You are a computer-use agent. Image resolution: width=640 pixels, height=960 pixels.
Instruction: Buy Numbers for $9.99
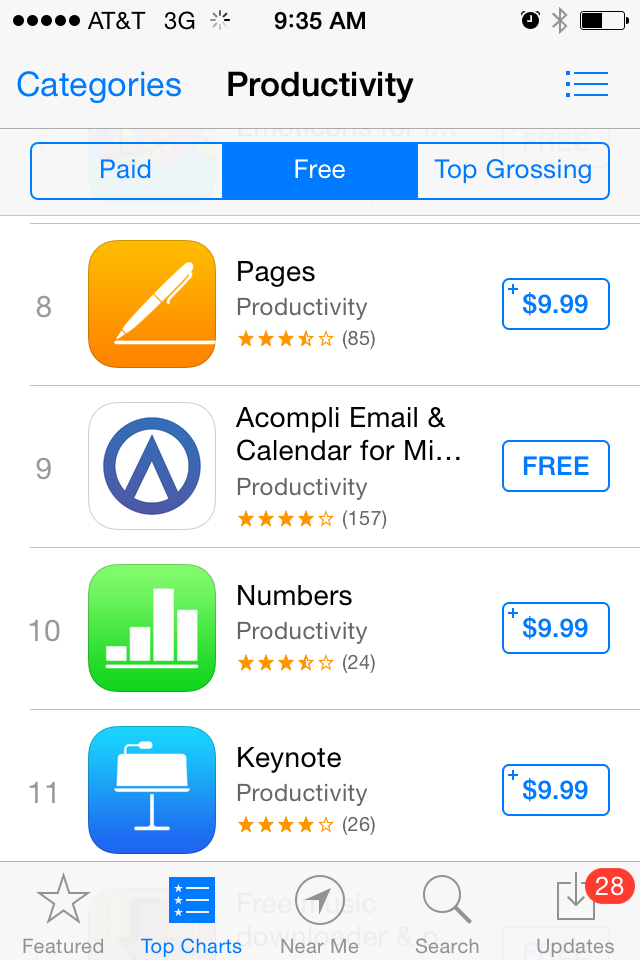(x=555, y=628)
